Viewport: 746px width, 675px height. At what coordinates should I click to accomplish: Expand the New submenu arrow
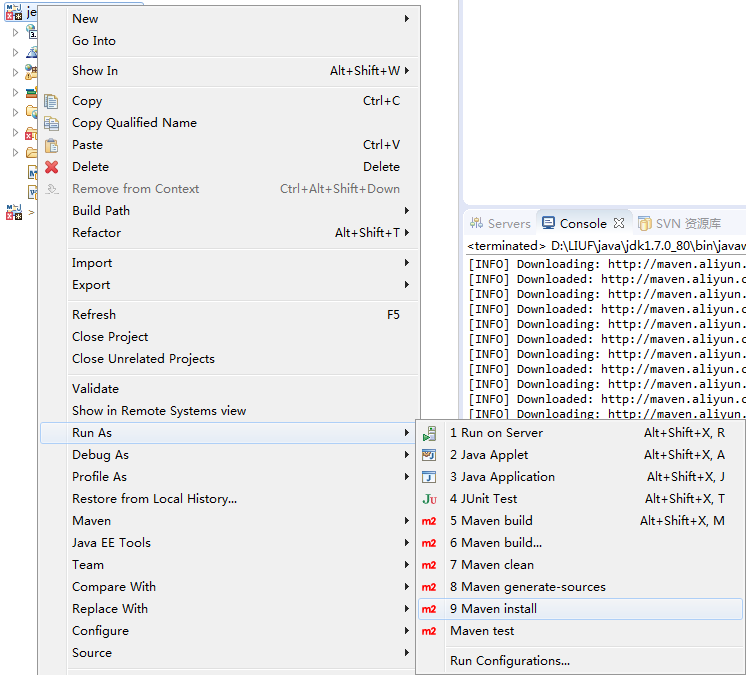pyautogui.click(x=407, y=19)
